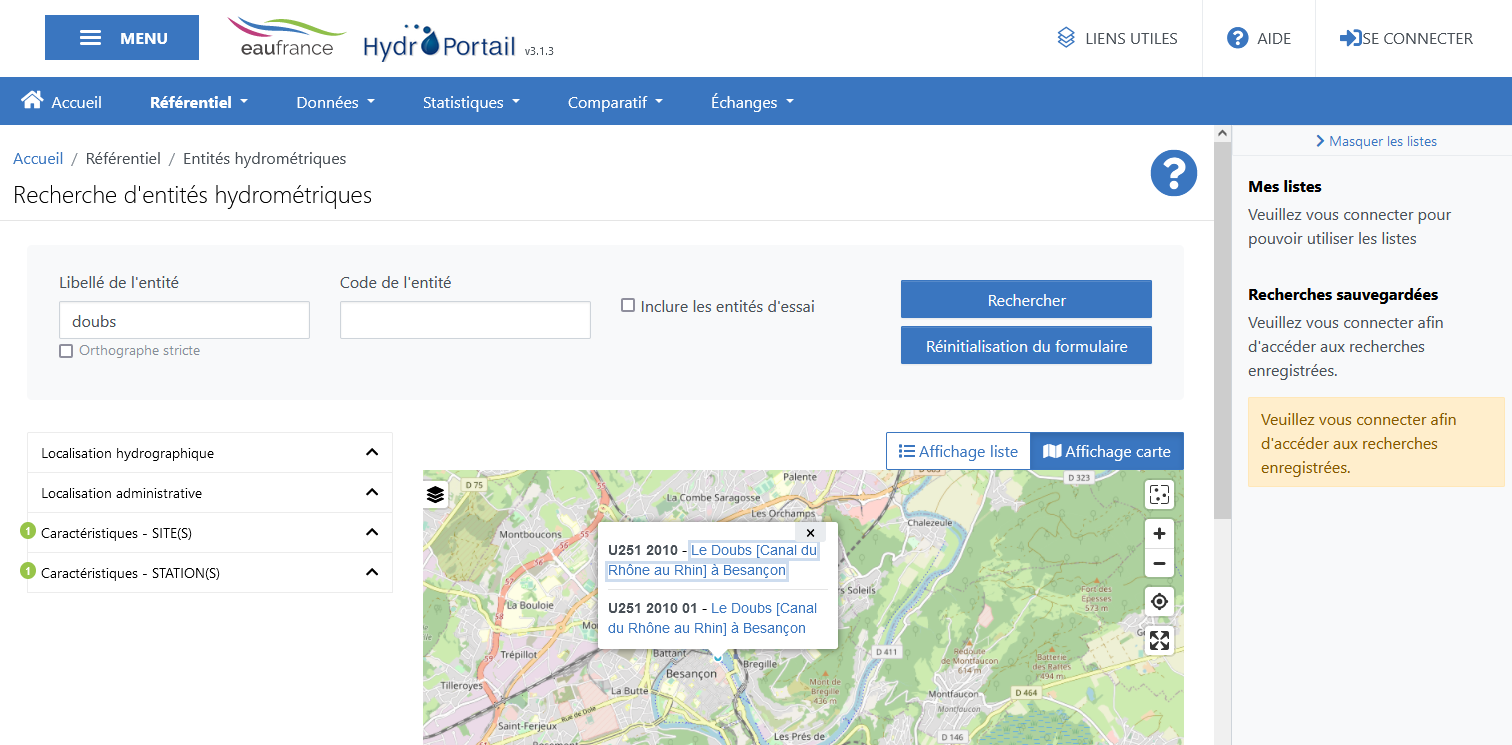
Task: Open the main MENU button
Action: pos(122,38)
